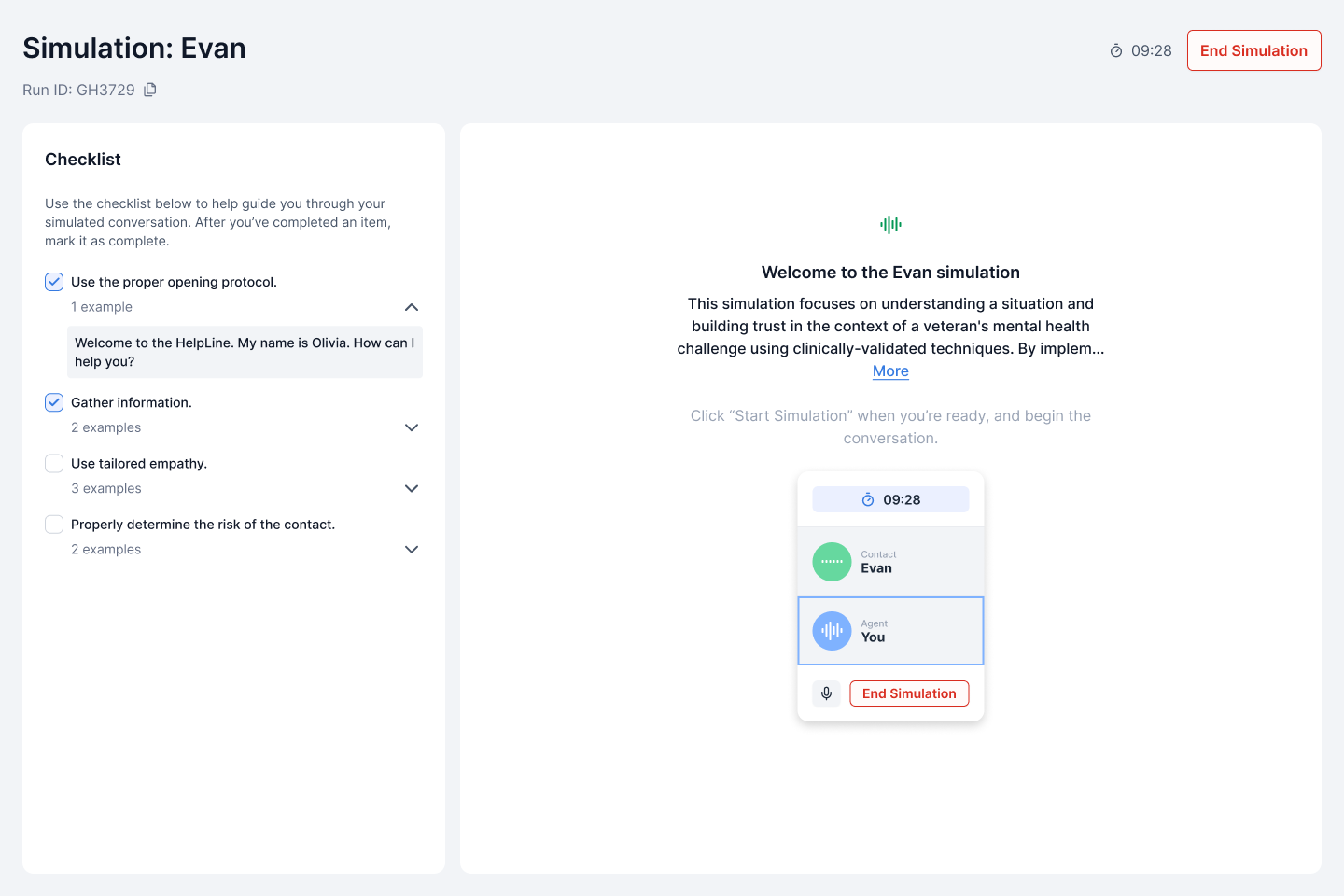Image resolution: width=1344 pixels, height=896 pixels.
Task: Check 'Use tailored empathy' item
Action: pyautogui.click(x=54, y=464)
